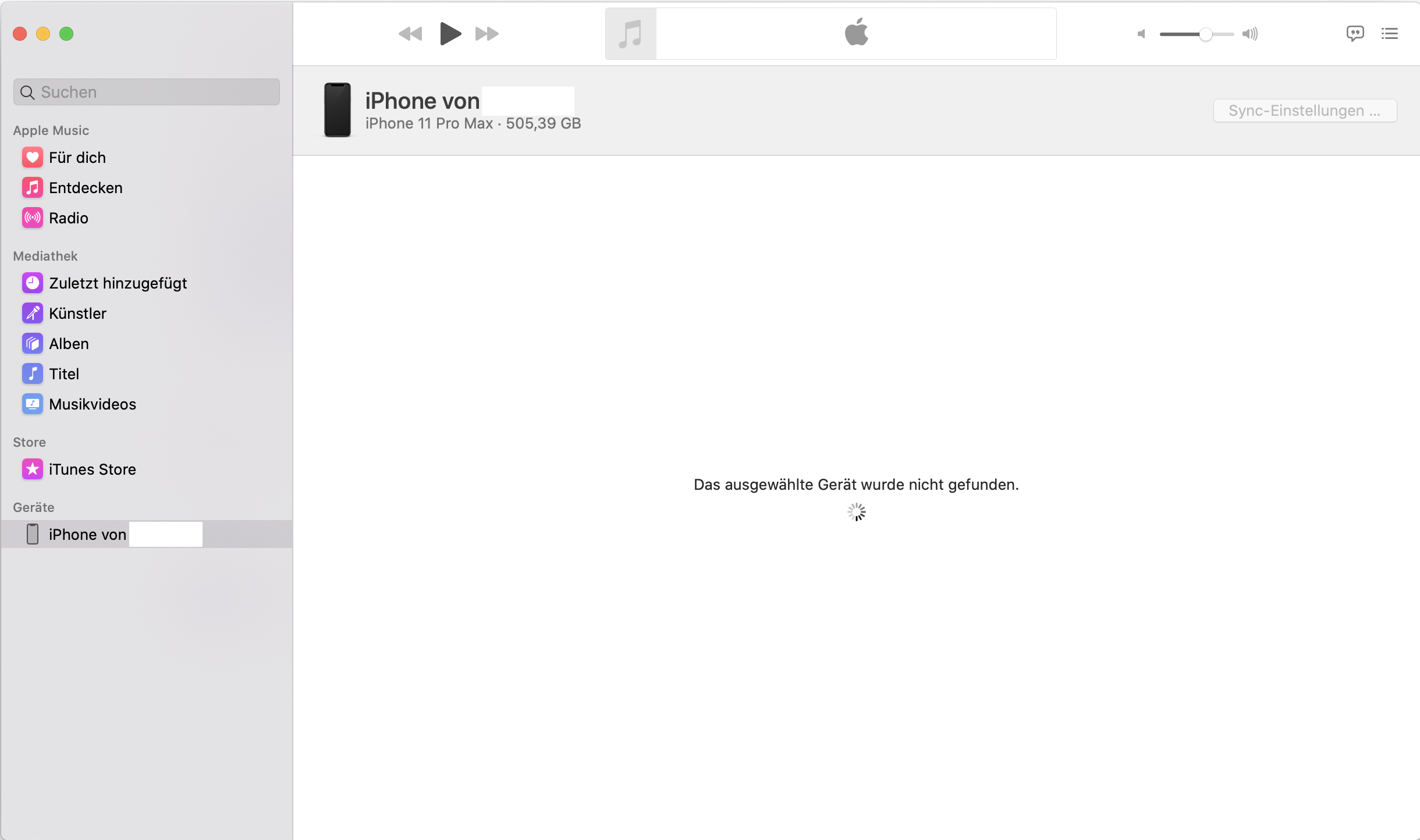Select Radio in Apple Music

[68, 218]
